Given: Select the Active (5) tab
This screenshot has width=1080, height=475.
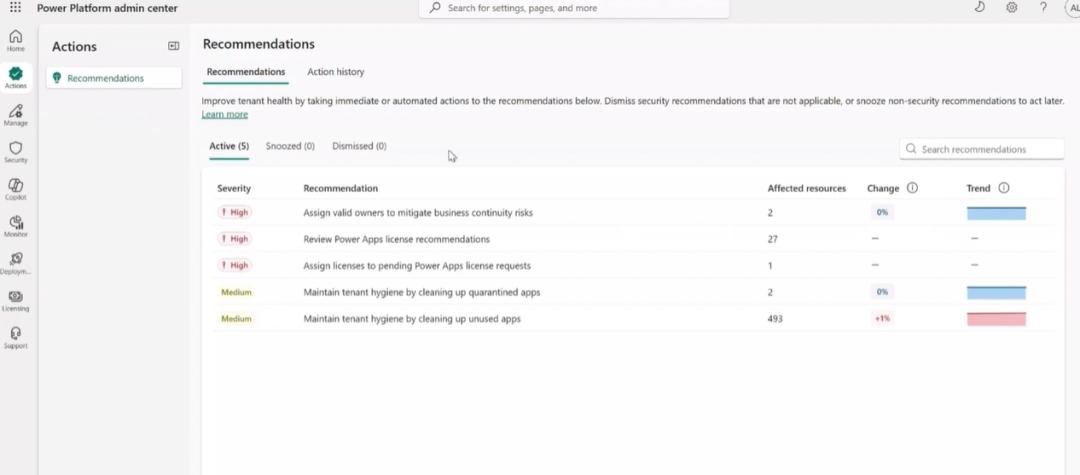Looking at the screenshot, I should pyautogui.click(x=229, y=146).
